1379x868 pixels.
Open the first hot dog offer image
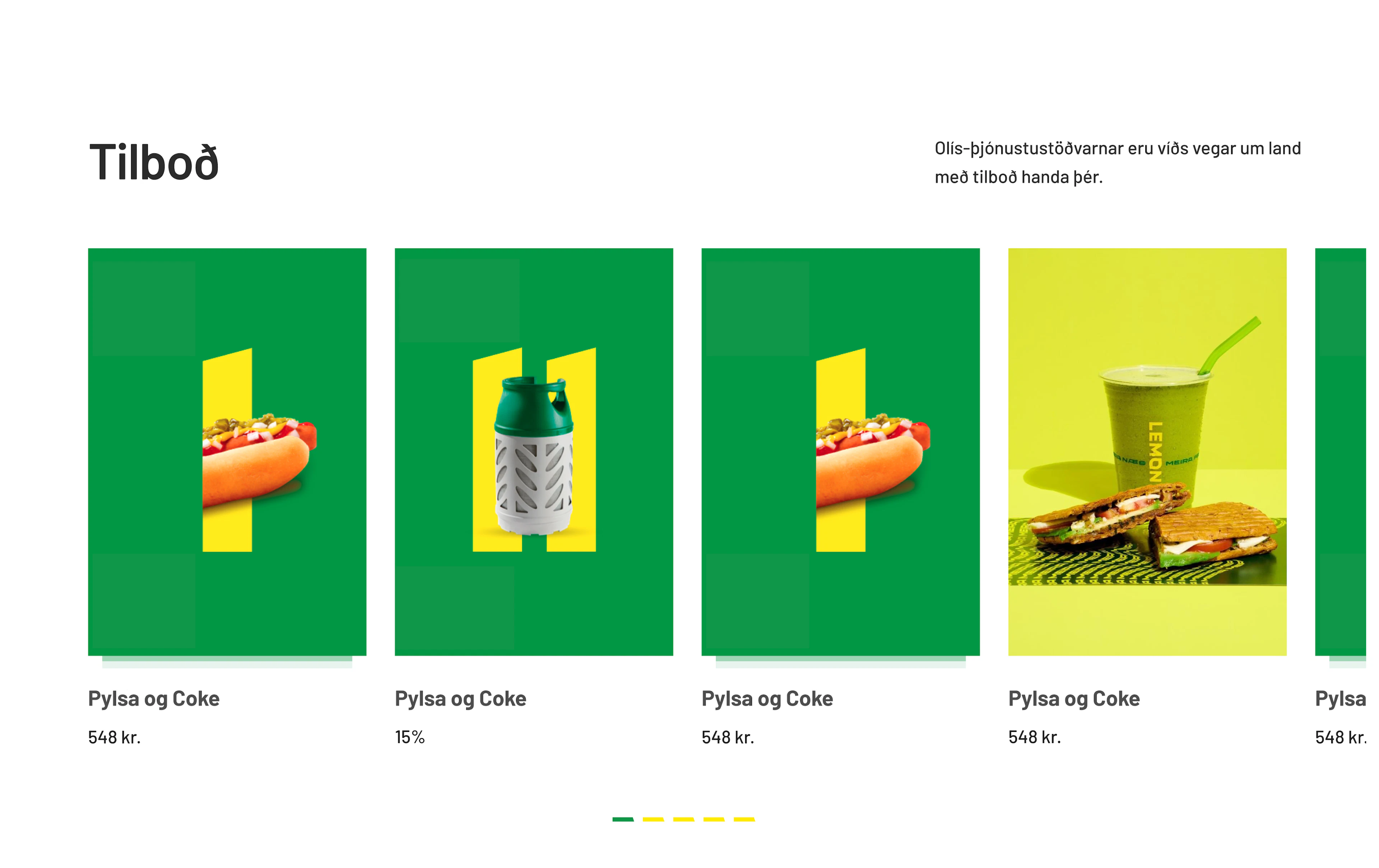pos(227,452)
